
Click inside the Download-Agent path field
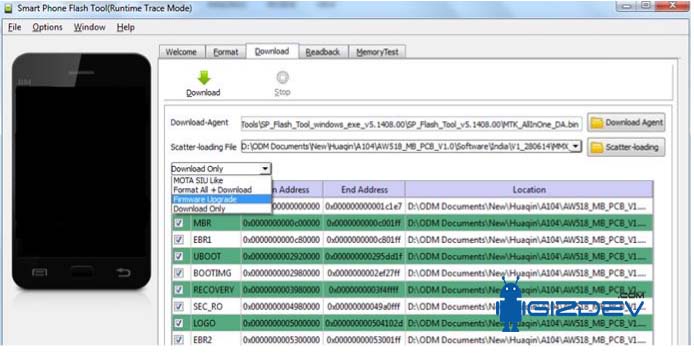[411, 124]
